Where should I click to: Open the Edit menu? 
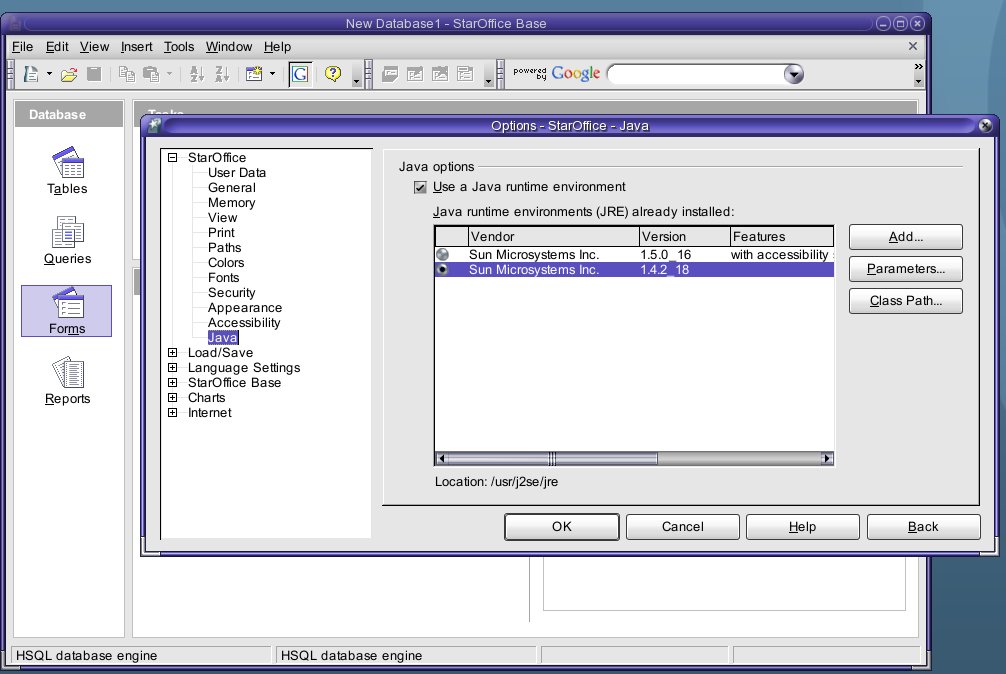pyautogui.click(x=56, y=47)
